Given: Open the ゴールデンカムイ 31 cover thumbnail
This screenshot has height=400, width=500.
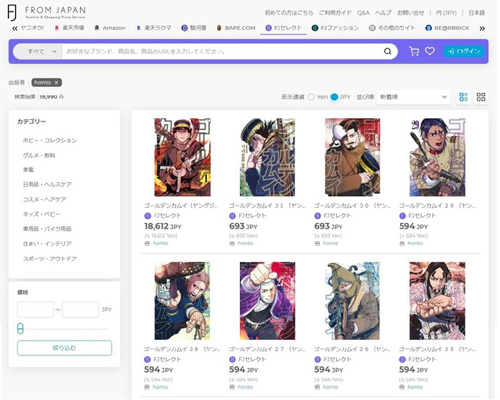Looking at the screenshot, I should point(267,157).
